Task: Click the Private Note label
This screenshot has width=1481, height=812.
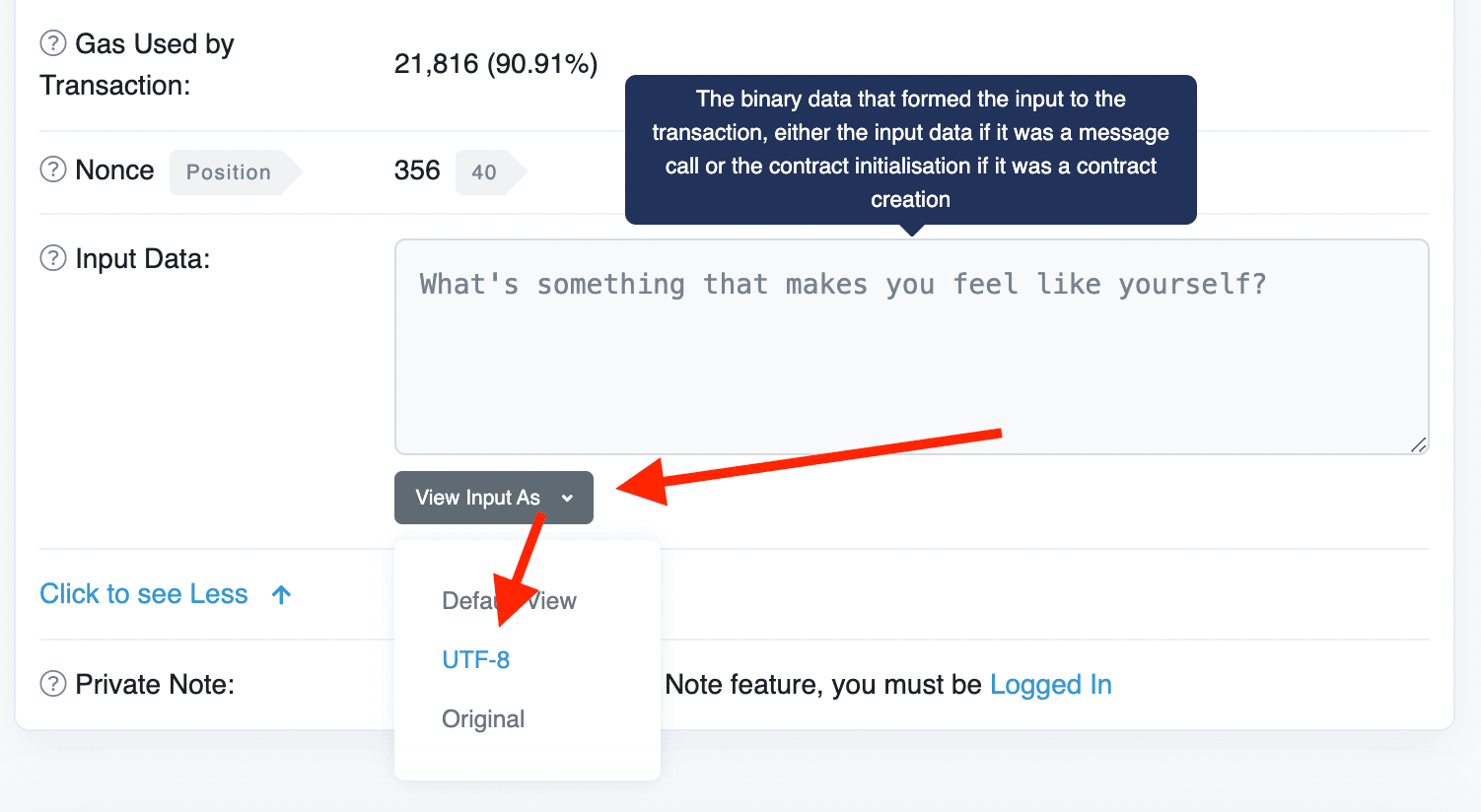Action: click(155, 685)
